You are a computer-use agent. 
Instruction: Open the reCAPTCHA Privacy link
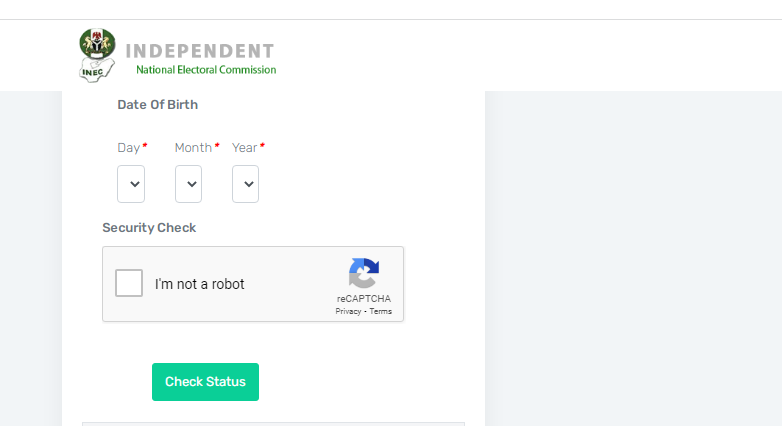coord(348,311)
